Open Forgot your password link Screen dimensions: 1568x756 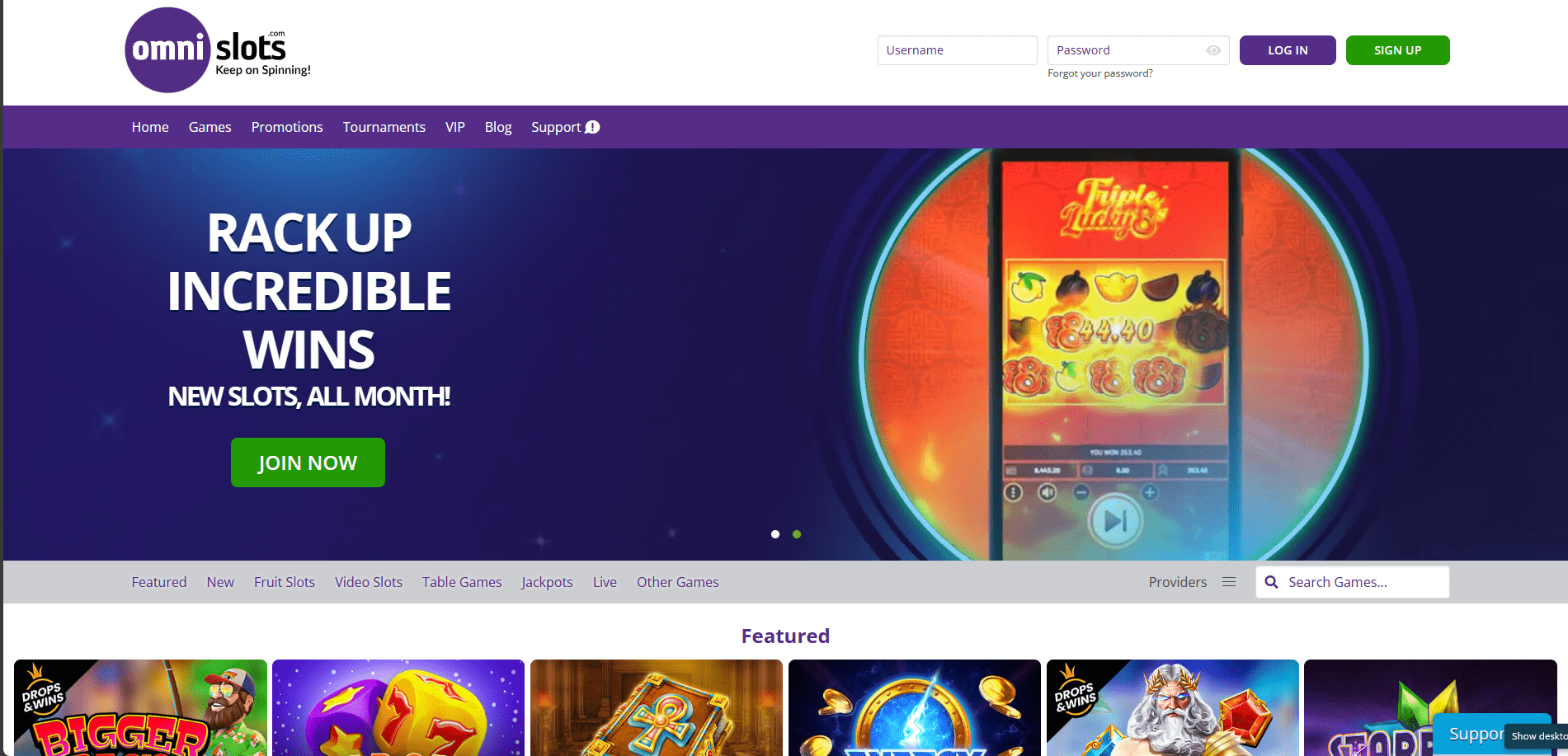tap(1100, 73)
